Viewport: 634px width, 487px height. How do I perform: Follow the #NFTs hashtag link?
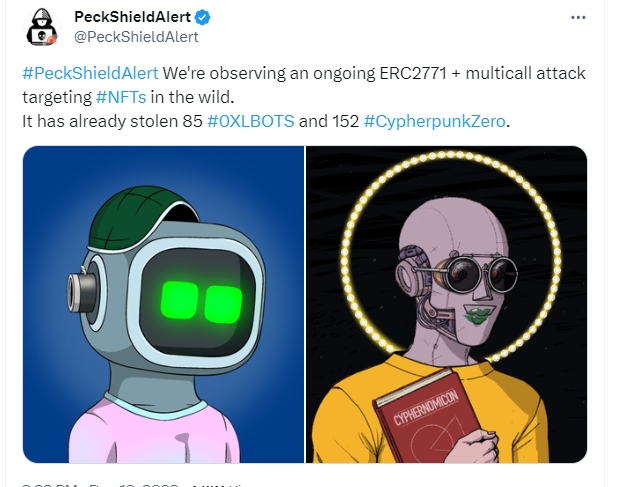(x=121, y=97)
